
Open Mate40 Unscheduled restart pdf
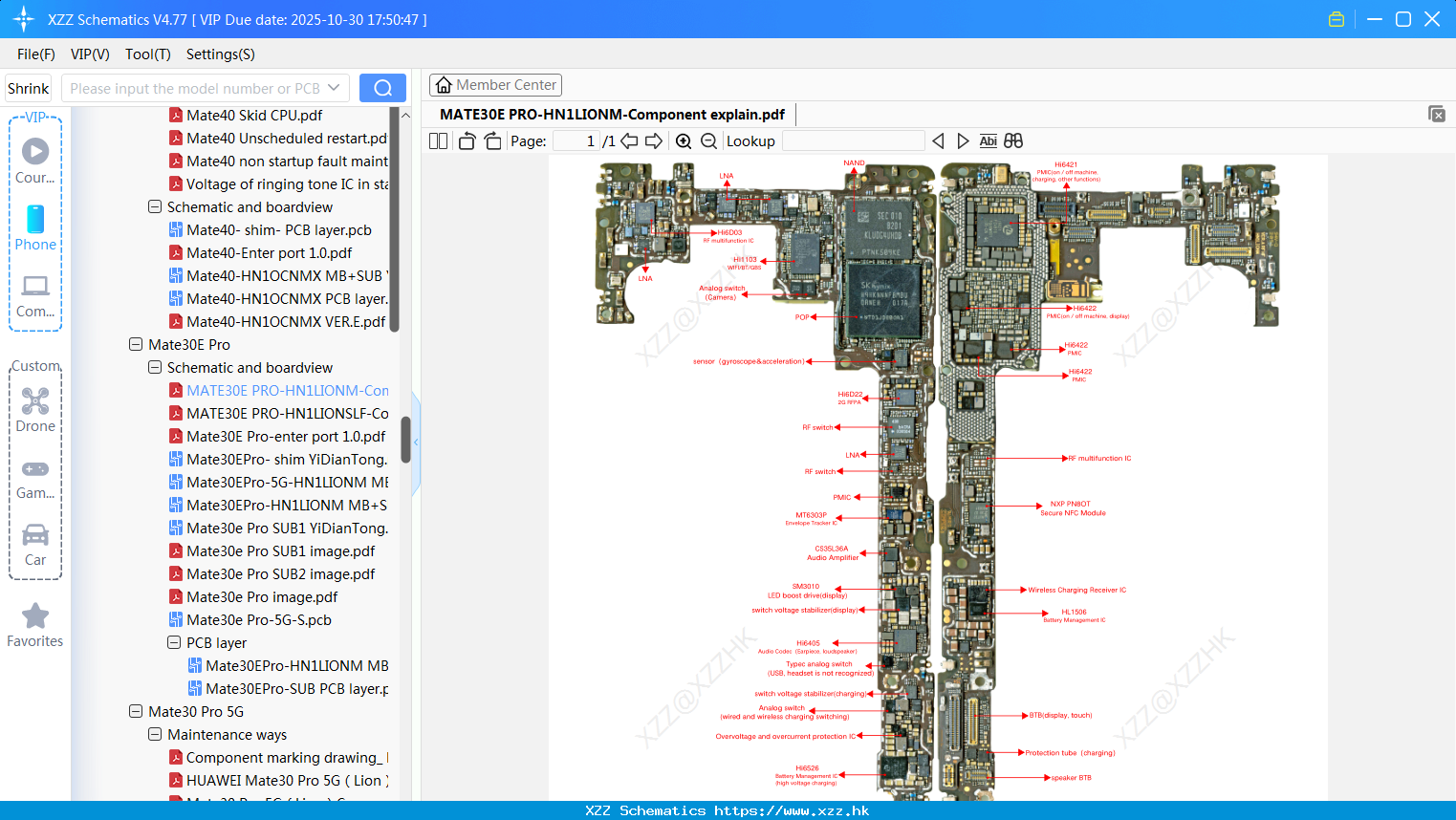pos(287,138)
